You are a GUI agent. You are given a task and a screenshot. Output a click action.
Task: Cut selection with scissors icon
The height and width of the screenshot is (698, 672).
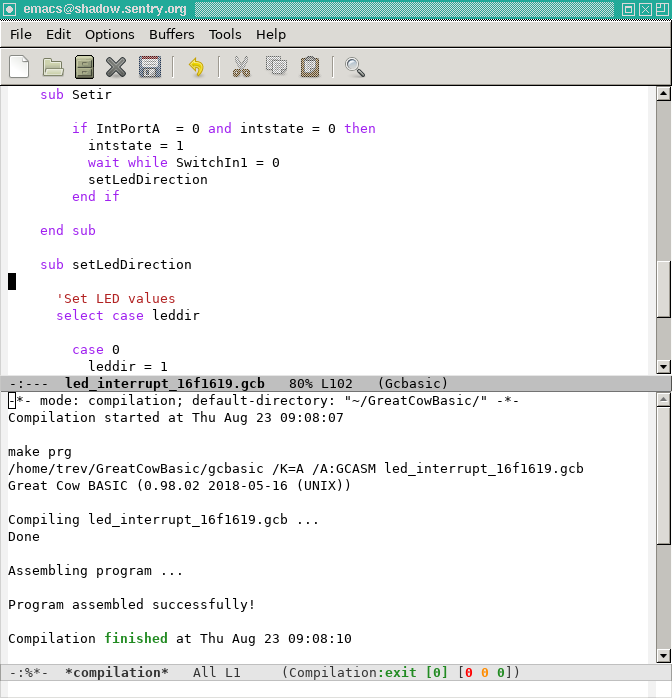(241, 67)
